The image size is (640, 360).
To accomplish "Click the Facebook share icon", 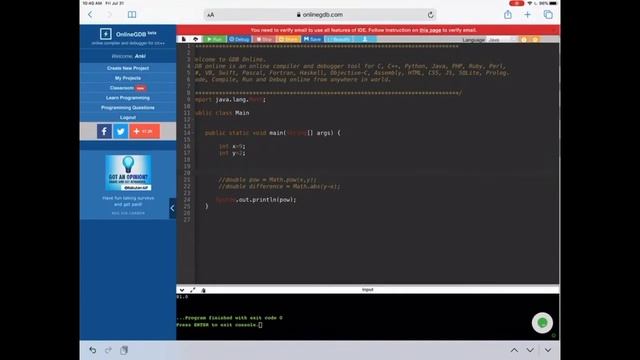I will click(x=104, y=131).
